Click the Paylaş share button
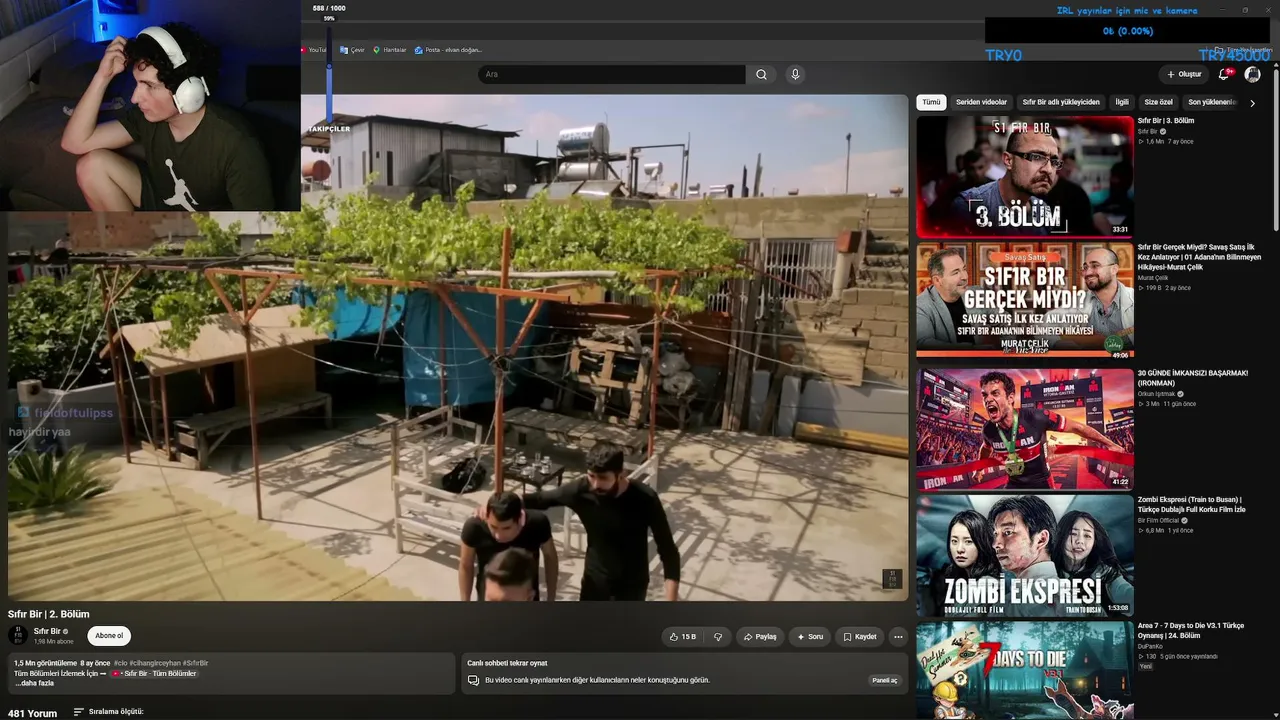The width and height of the screenshot is (1280, 720). pos(760,636)
